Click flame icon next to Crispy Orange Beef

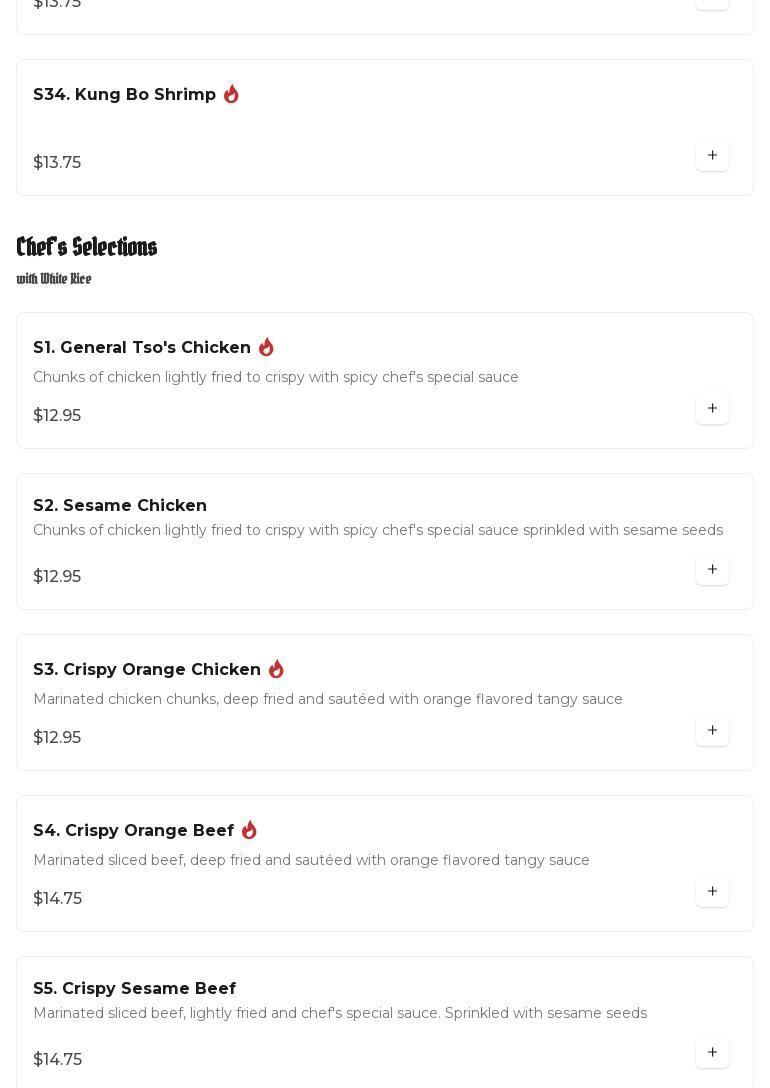pyautogui.click(x=249, y=830)
